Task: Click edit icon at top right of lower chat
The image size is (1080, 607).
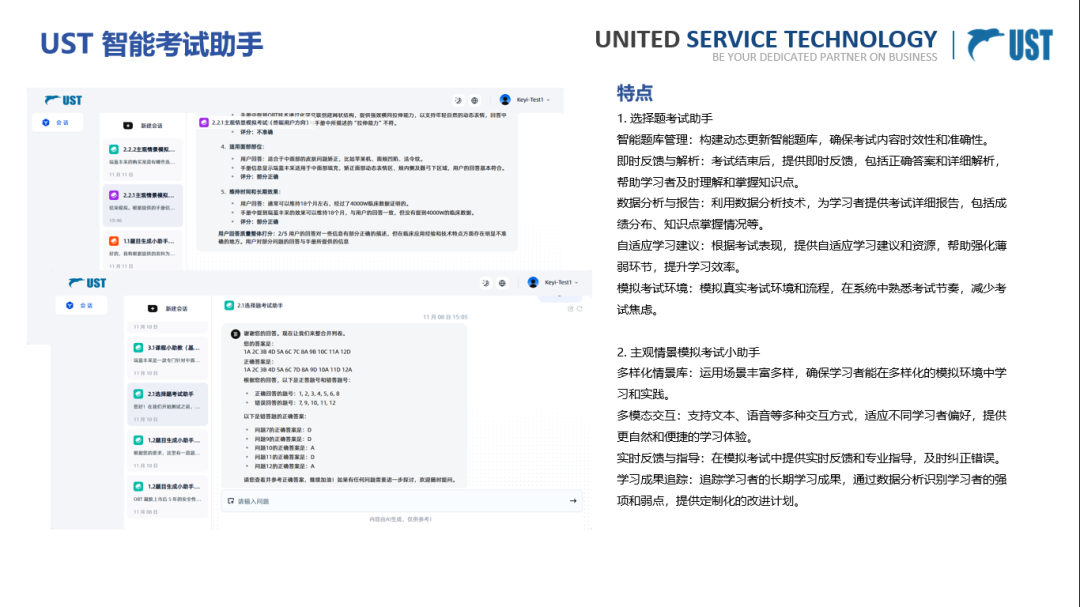Action: coord(570,309)
